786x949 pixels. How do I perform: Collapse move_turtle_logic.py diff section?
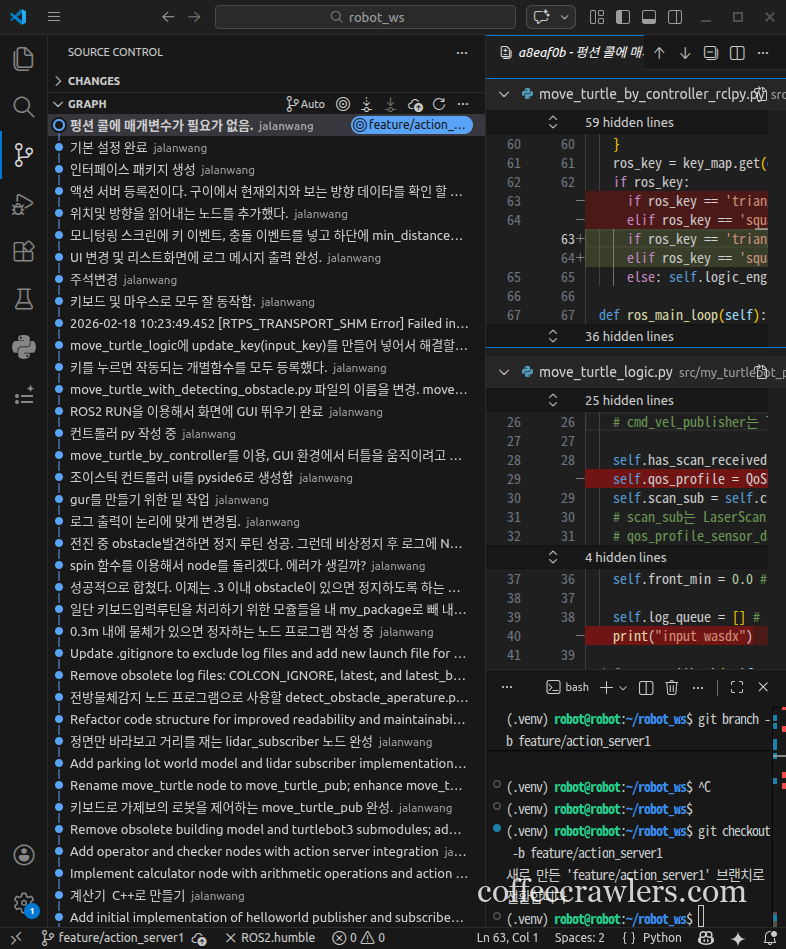[503, 372]
